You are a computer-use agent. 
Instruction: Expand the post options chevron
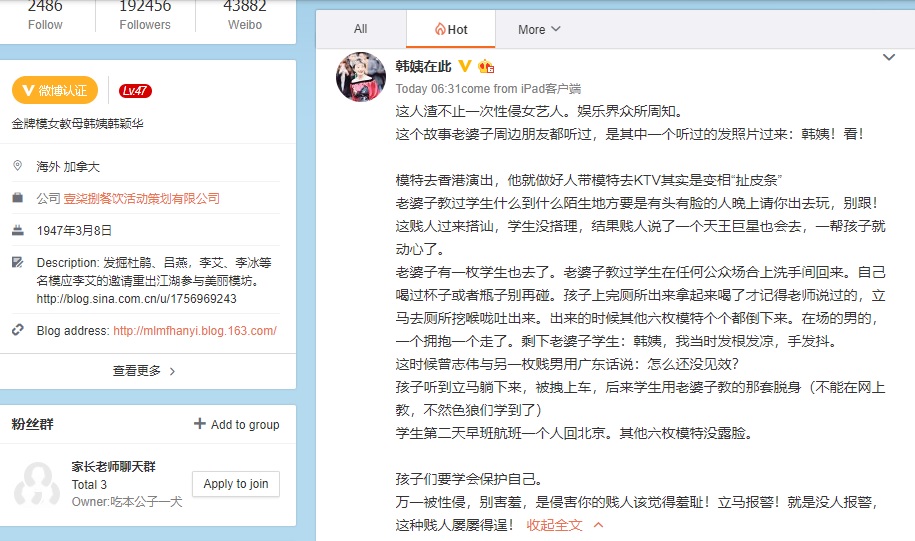point(889,57)
